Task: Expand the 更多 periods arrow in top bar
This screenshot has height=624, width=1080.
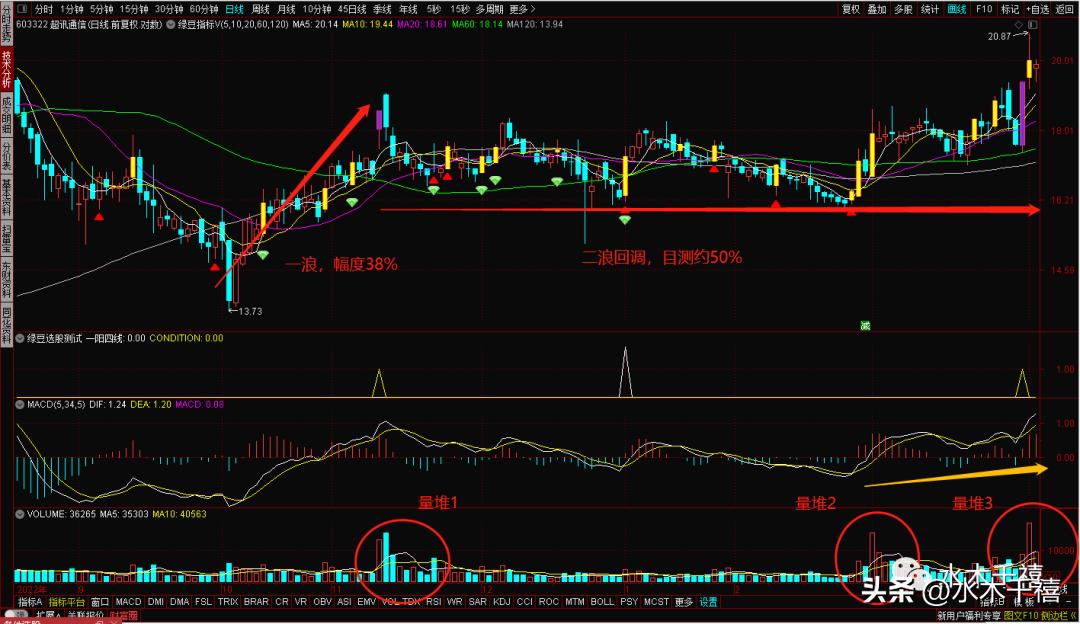Action: tap(532, 9)
